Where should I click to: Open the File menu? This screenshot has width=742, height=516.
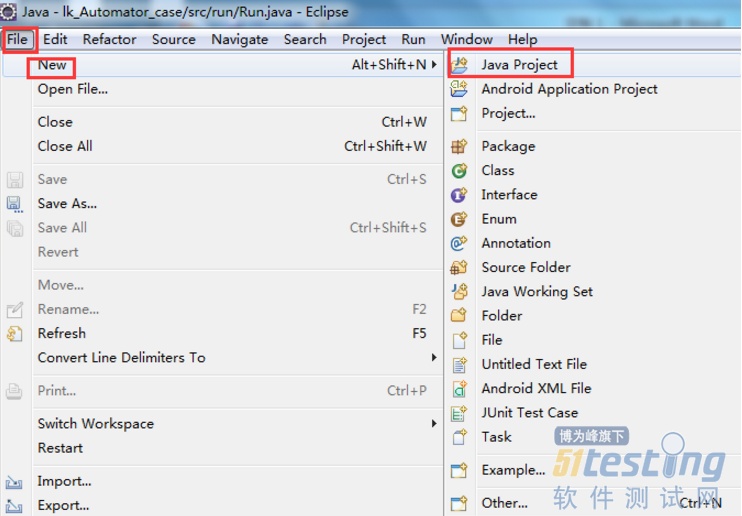[18, 39]
